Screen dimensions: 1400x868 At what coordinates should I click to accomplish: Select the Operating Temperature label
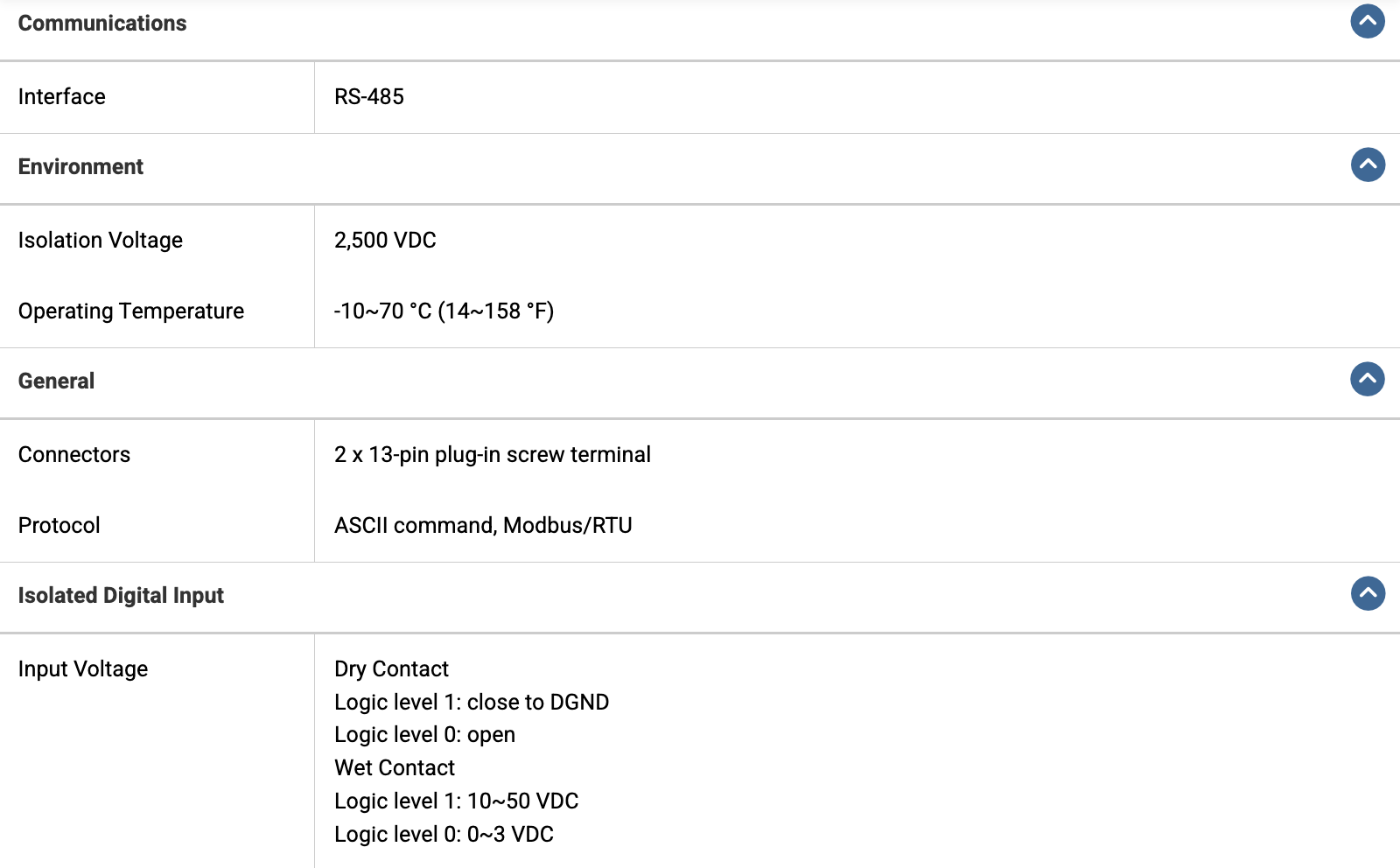click(131, 311)
